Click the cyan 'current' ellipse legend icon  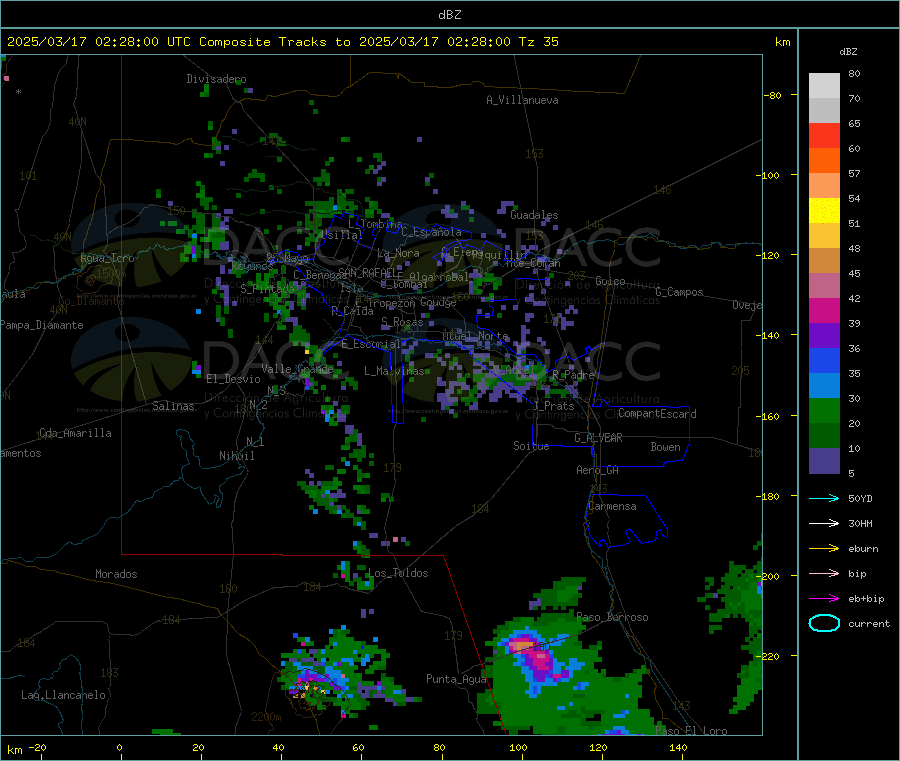[x=824, y=623]
